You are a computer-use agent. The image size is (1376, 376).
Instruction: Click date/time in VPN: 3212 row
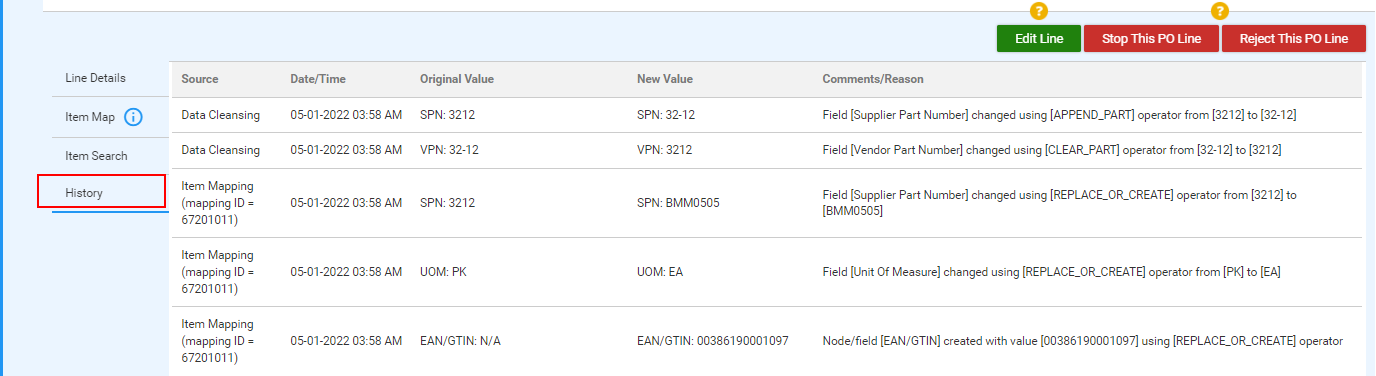[x=346, y=150]
